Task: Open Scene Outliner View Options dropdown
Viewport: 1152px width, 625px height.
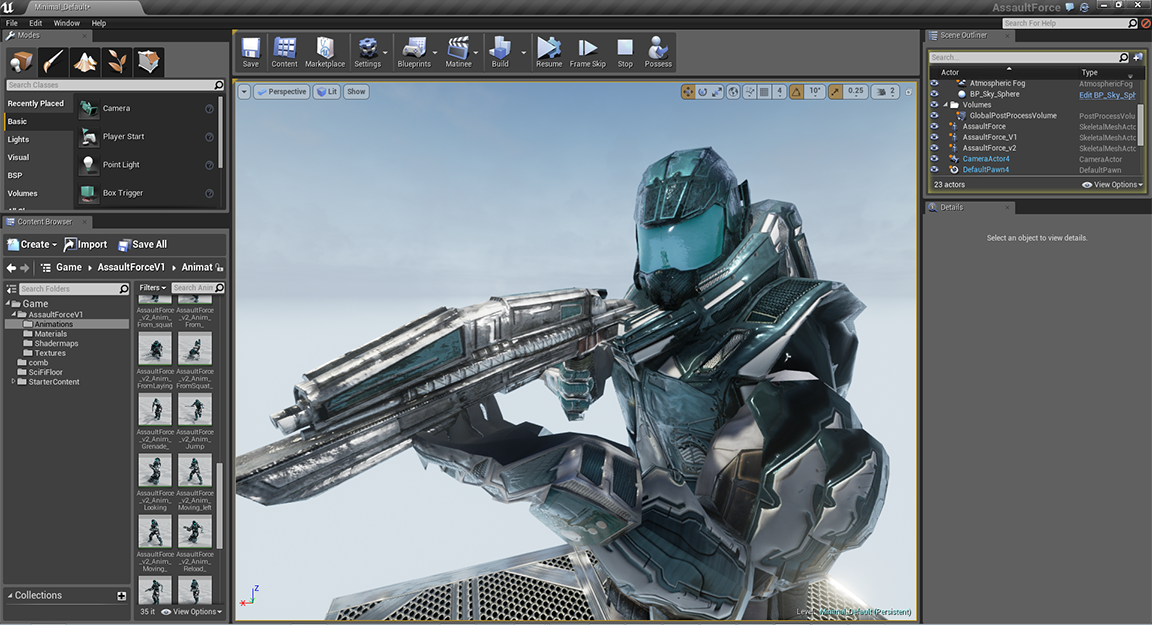Action: click(x=1112, y=185)
